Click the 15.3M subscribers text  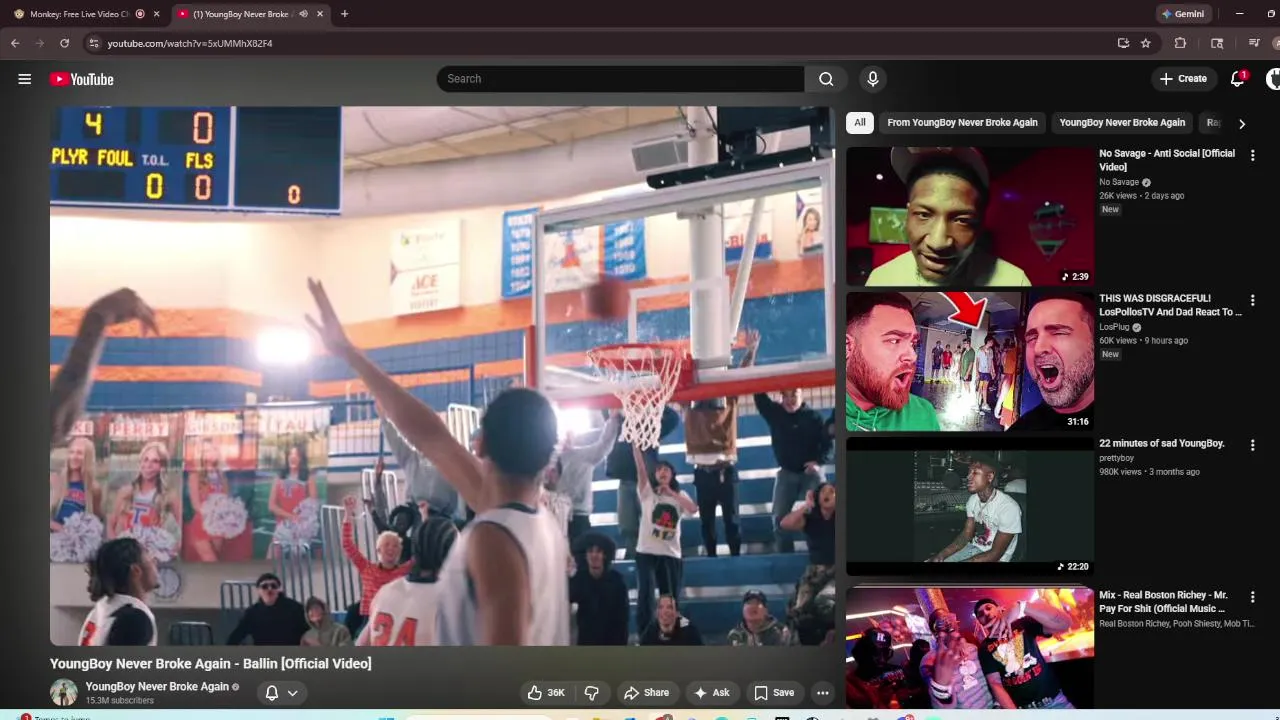point(120,701)
